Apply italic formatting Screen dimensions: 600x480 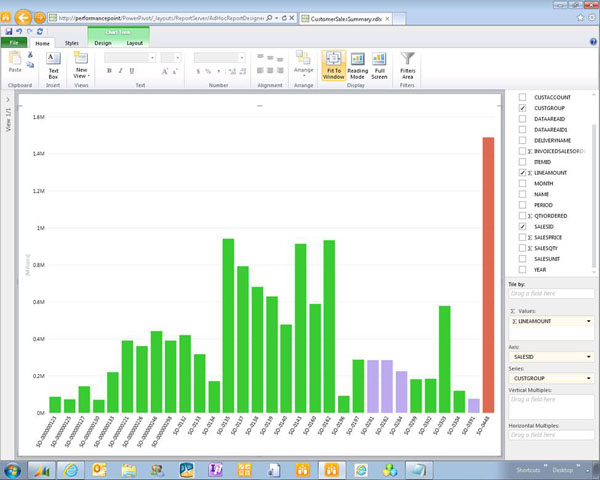[x=121, y=71]
